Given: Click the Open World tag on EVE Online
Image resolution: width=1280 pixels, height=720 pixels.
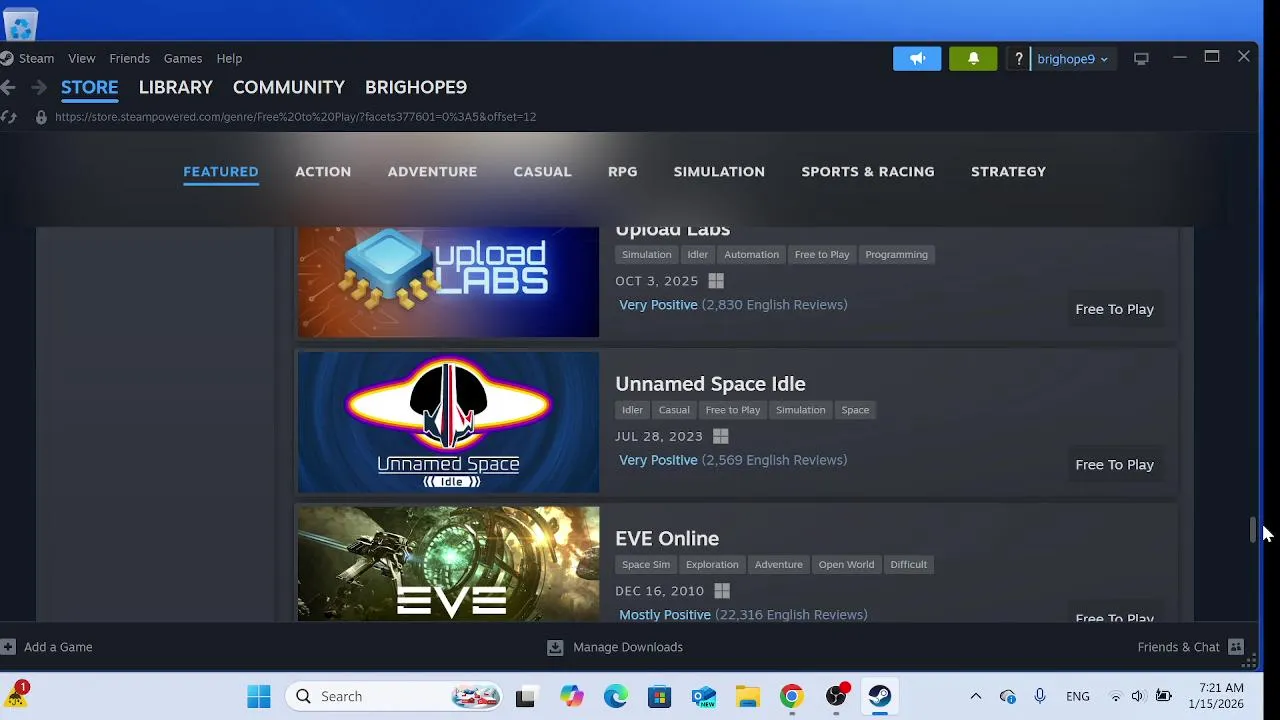Looking at the screenshot, I should (846, 565).
